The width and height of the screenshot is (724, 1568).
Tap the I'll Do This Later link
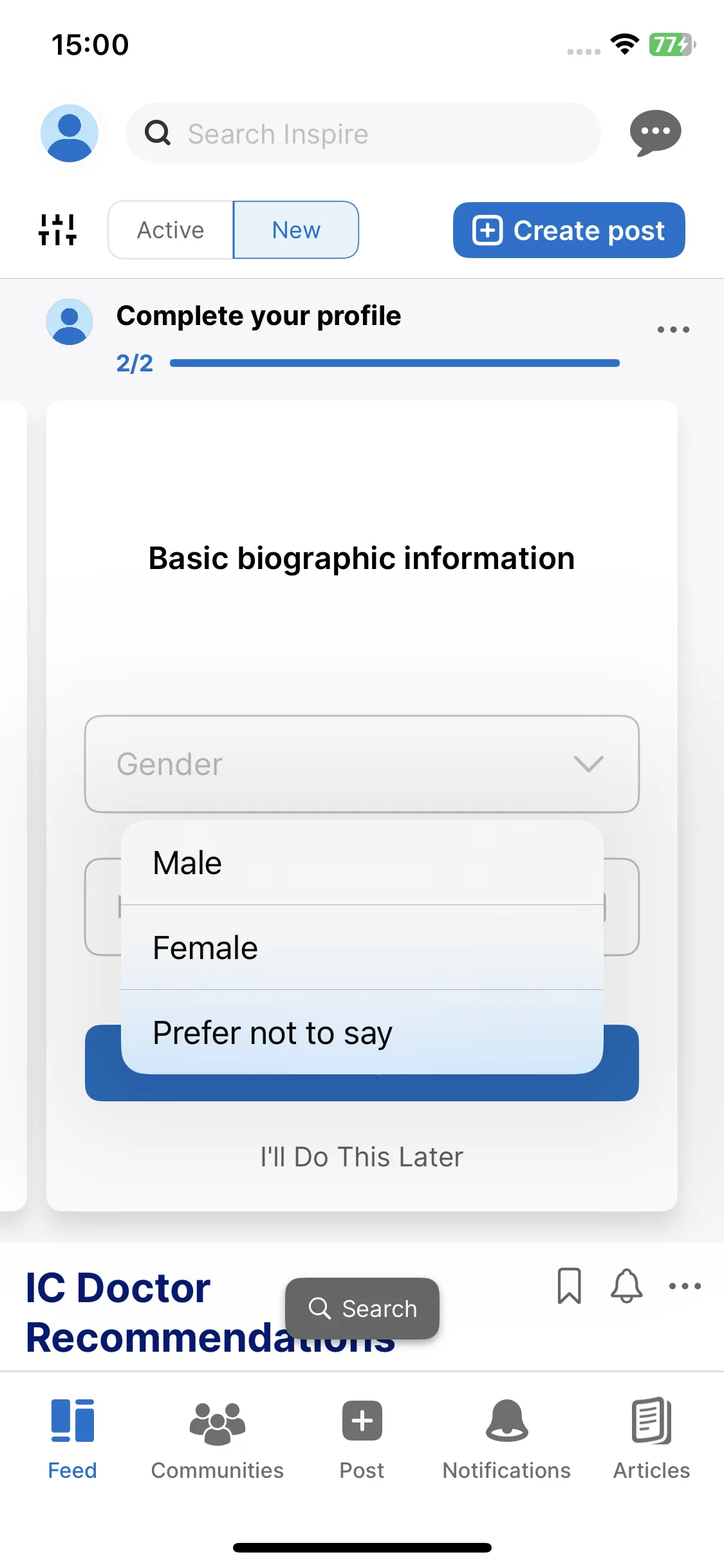pyautogui.click(x=362, y=1157)
